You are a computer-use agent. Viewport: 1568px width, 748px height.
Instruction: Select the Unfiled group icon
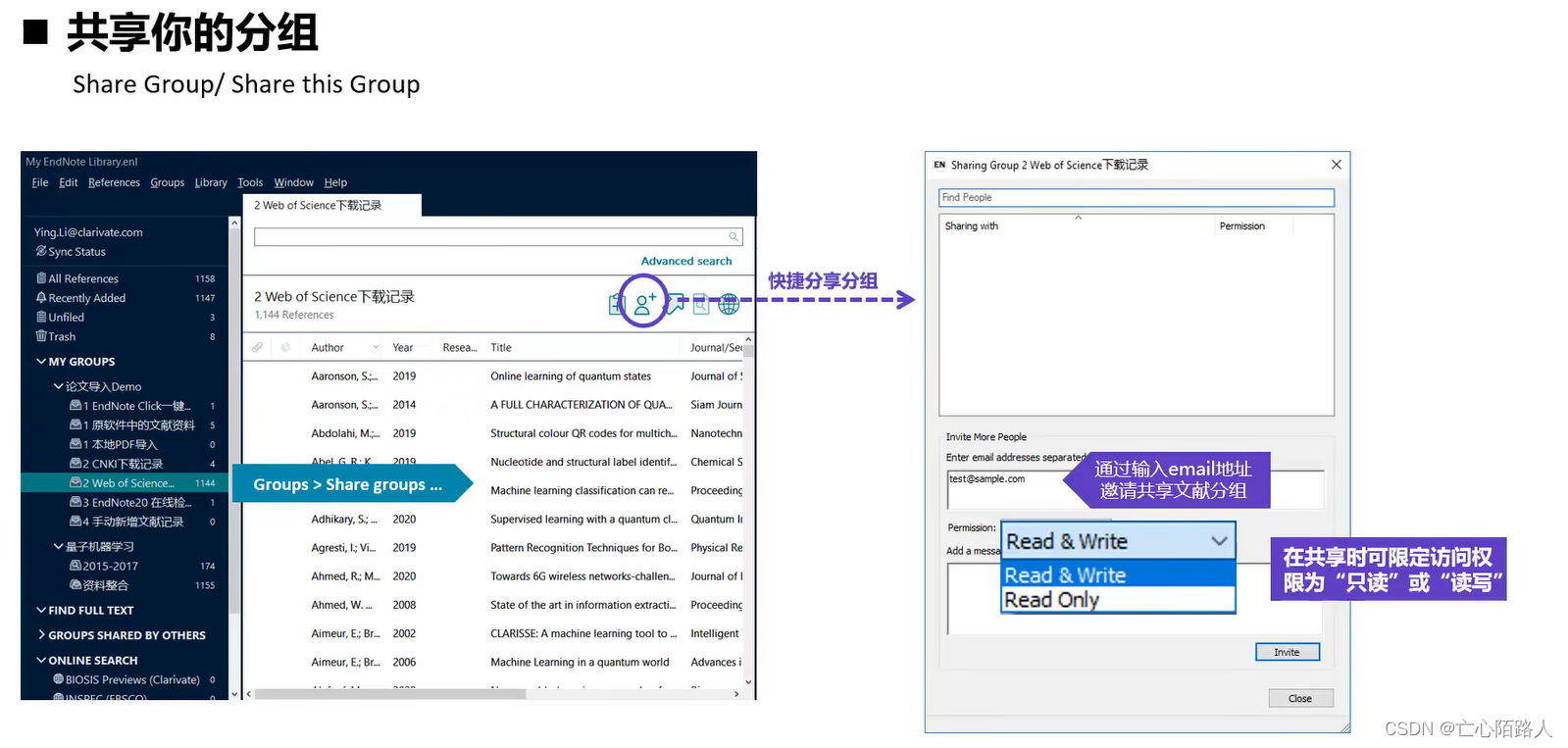(x=41, y=317)
